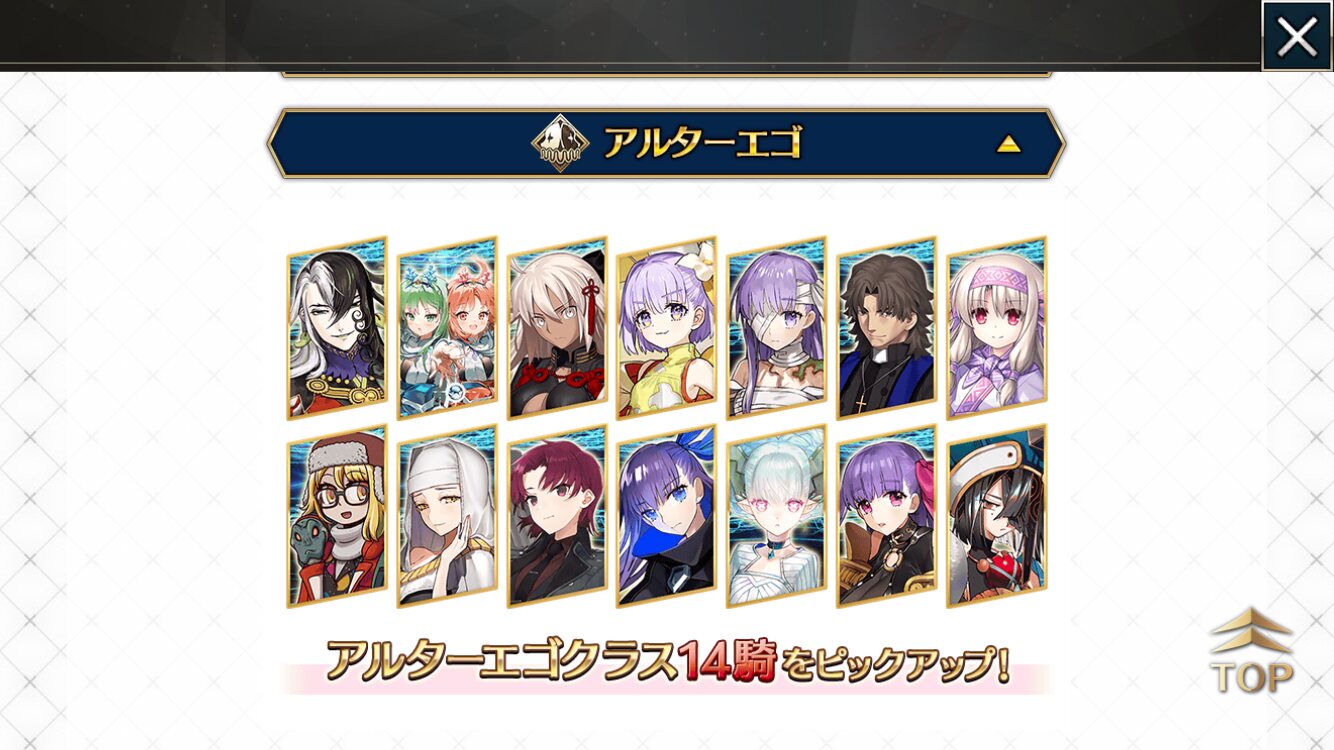Viewport: 1334px width, 750px height.
Task: Select the priest with cross necklace card
Action: point(887,329)
